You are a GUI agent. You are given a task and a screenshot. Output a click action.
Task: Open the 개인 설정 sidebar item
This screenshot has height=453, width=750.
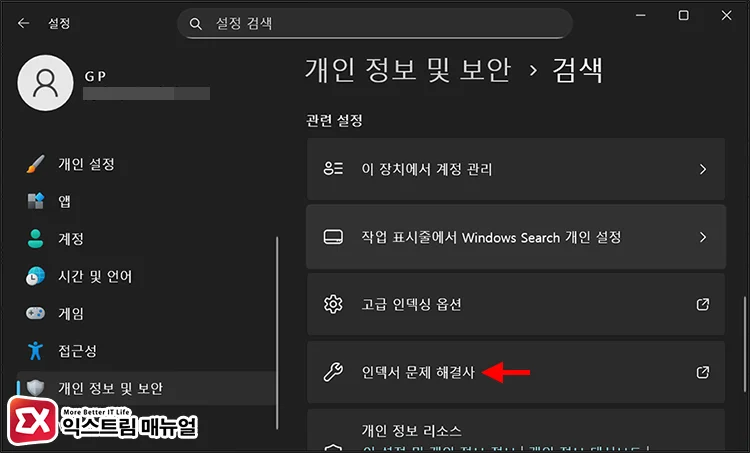(x=146, y=164)
